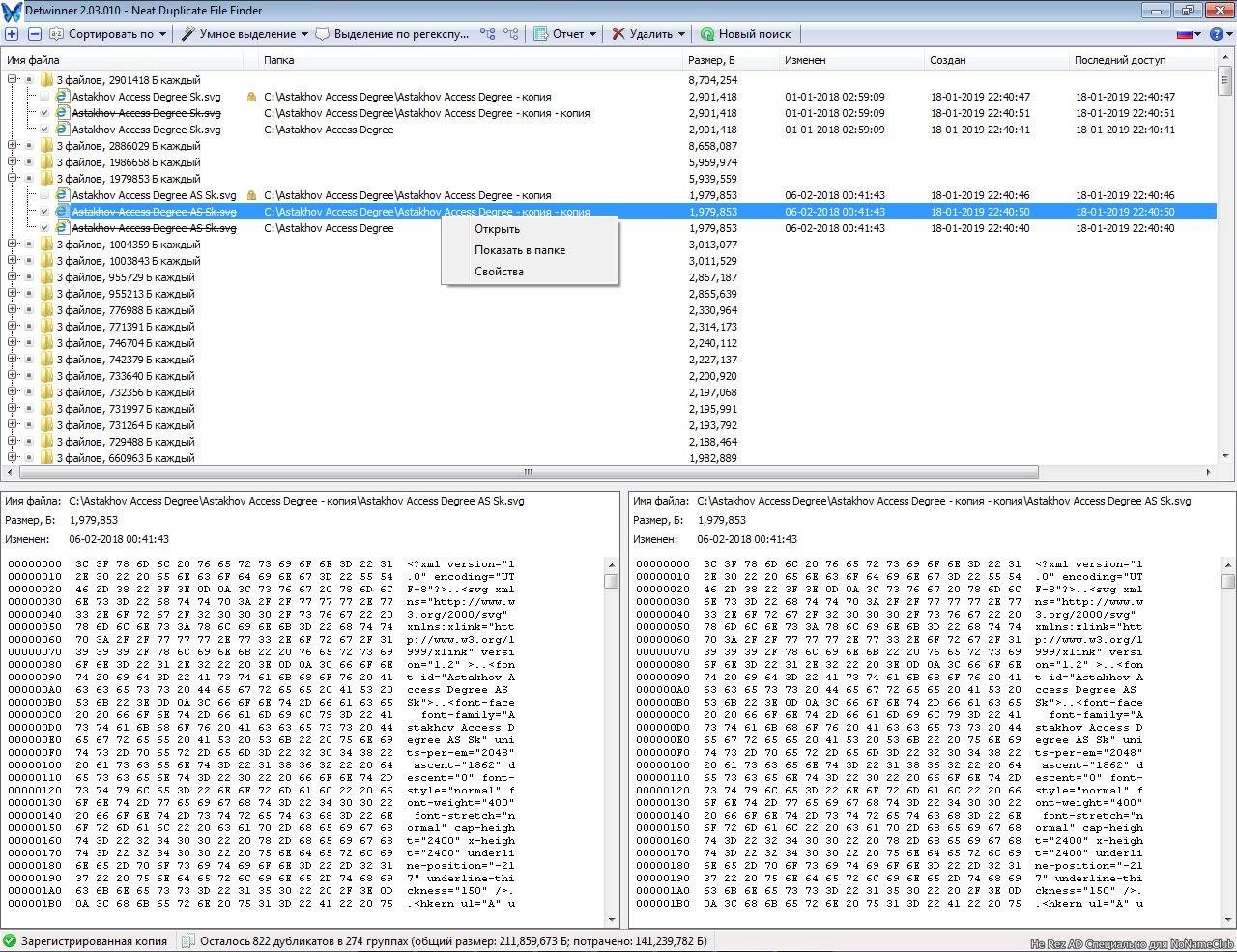The image size is (1237, 952).
Task: Uncheck Sk.svg file created 22:40:51
Action: coord(44,113)
